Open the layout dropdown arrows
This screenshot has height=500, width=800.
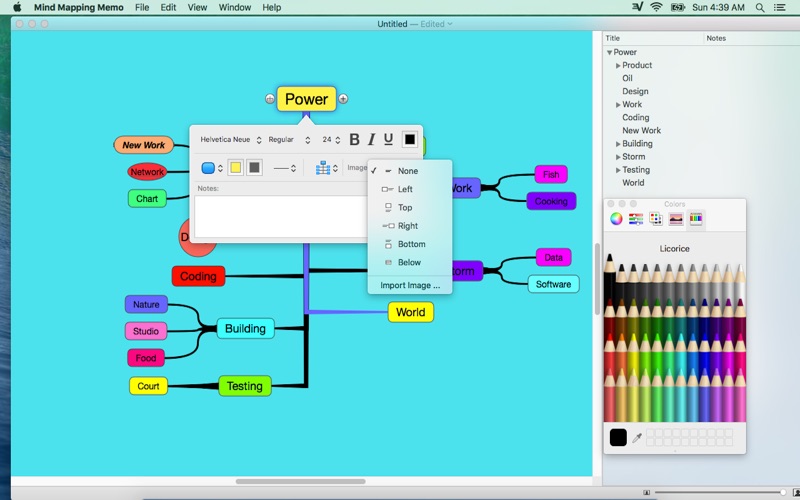pos(335,168)
